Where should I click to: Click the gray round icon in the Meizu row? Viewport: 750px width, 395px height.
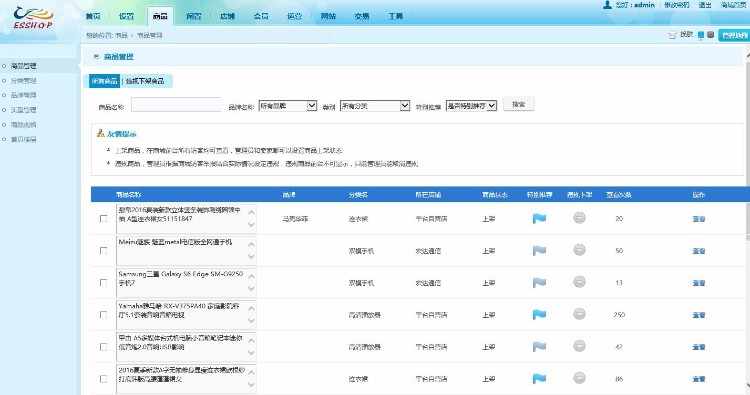point(579,250)
